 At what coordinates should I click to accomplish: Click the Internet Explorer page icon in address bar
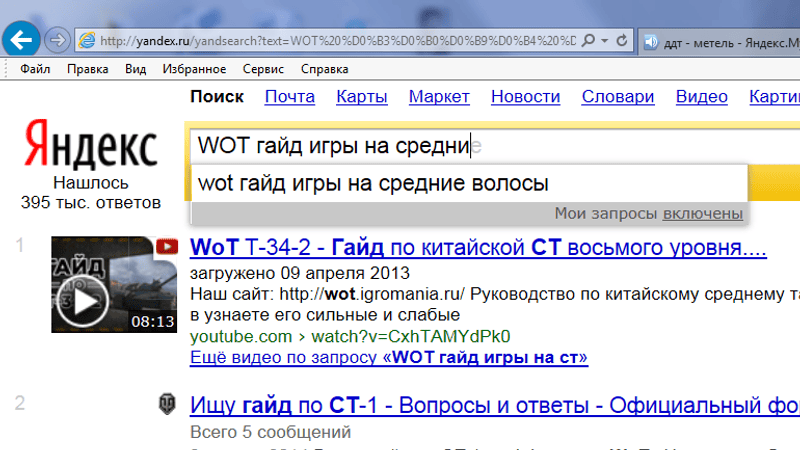point(87,40)
